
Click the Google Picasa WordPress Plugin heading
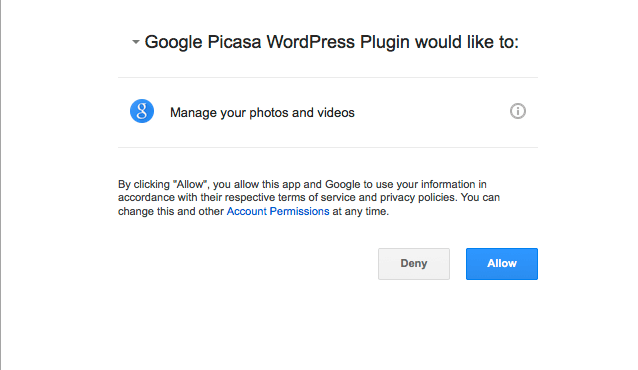coord(332,42)
